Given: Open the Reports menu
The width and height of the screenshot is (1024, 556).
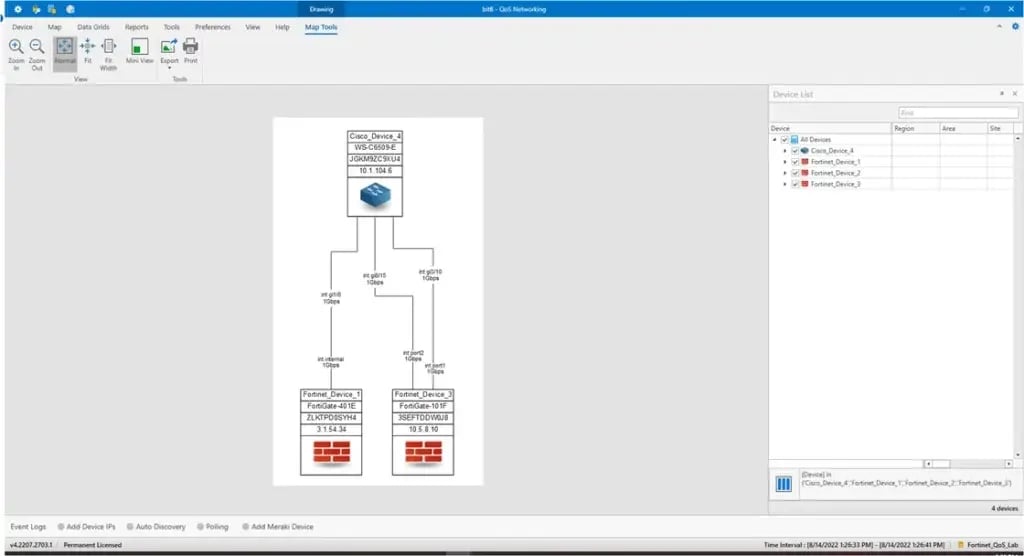Looking at the screenshot, I should (136, 27).
